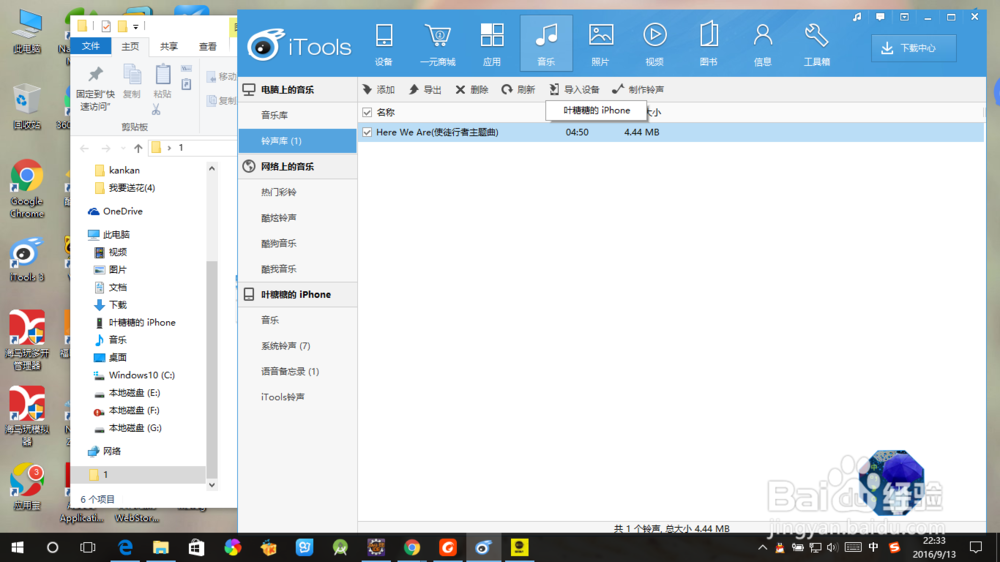
Task: Open the 视频 (Video) section
Action: click(x=654, y=44)
